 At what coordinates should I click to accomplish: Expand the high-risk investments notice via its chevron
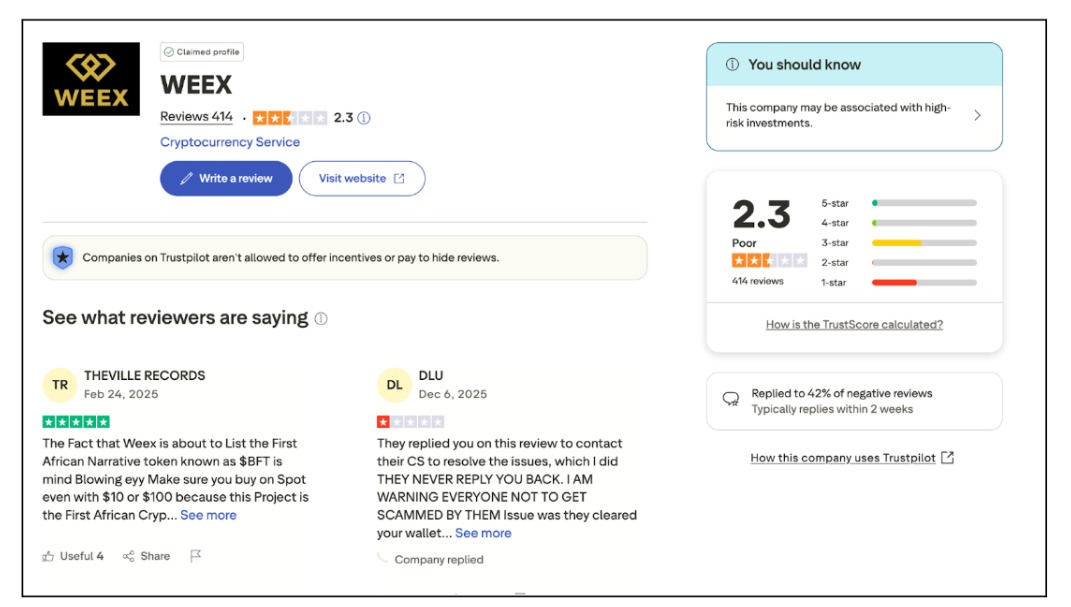pos(977,114)
